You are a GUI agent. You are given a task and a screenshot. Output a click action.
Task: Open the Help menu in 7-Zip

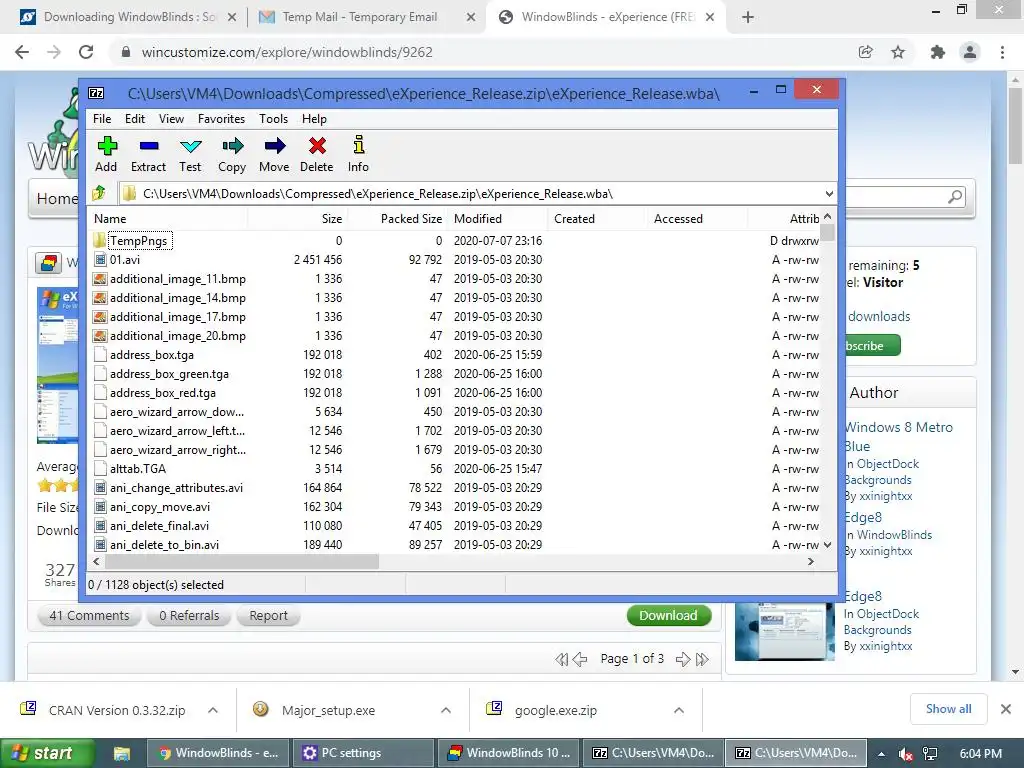[x=314, y=119]
